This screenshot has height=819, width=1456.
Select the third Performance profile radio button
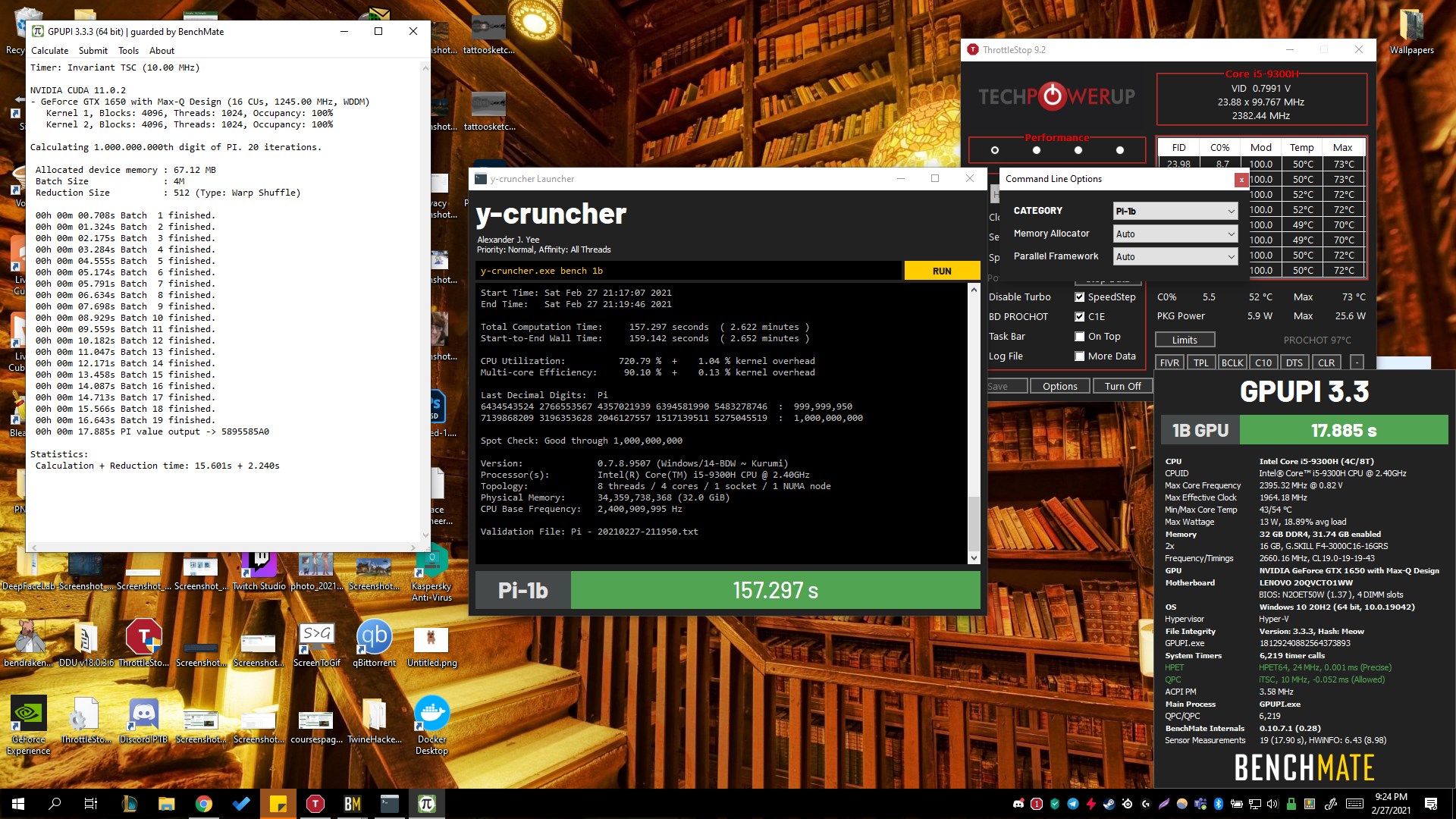point(1078,150)
